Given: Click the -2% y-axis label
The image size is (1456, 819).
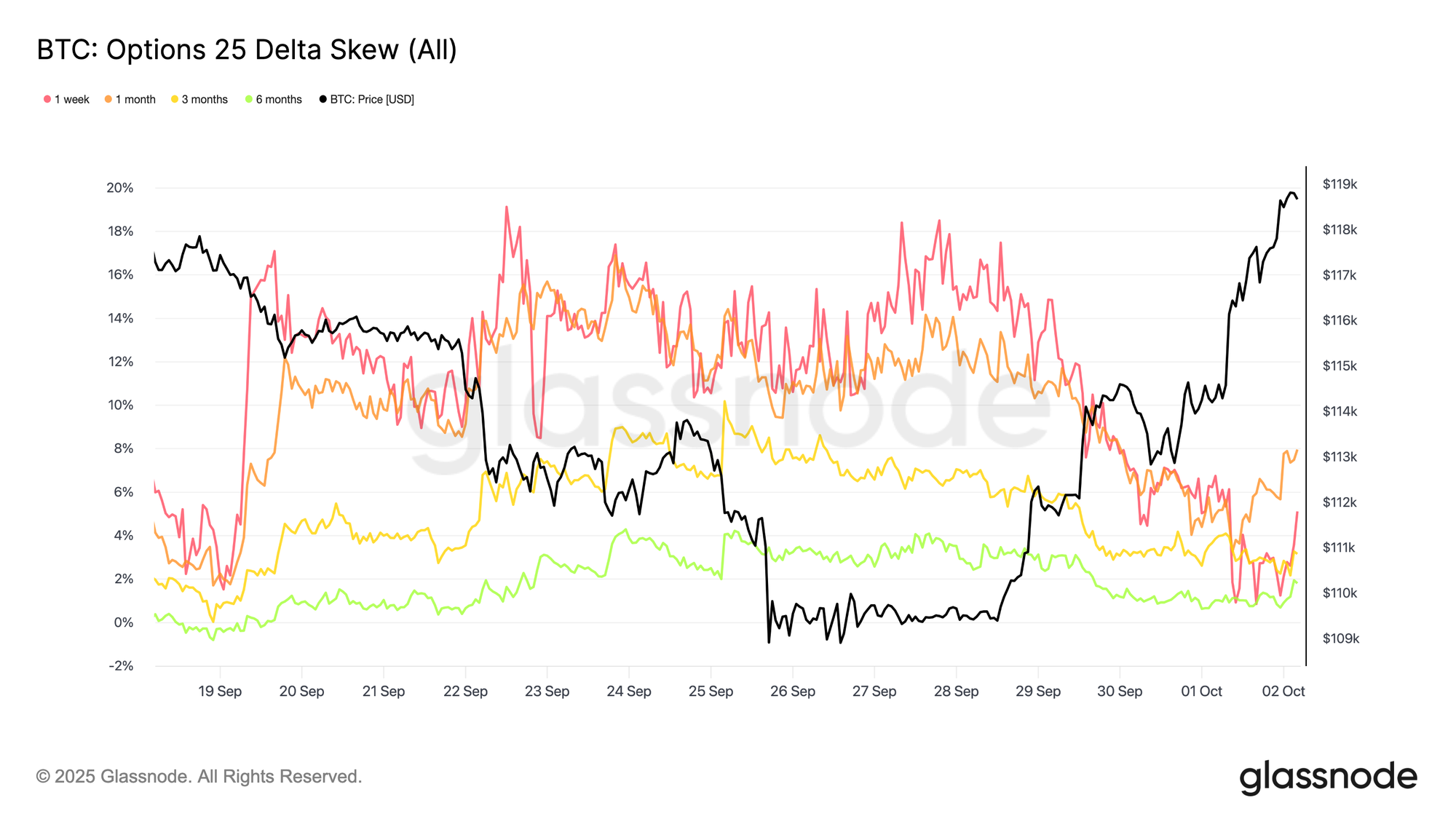Looking at the screenshot, I should pyautogui.click(x=122, y=666).
